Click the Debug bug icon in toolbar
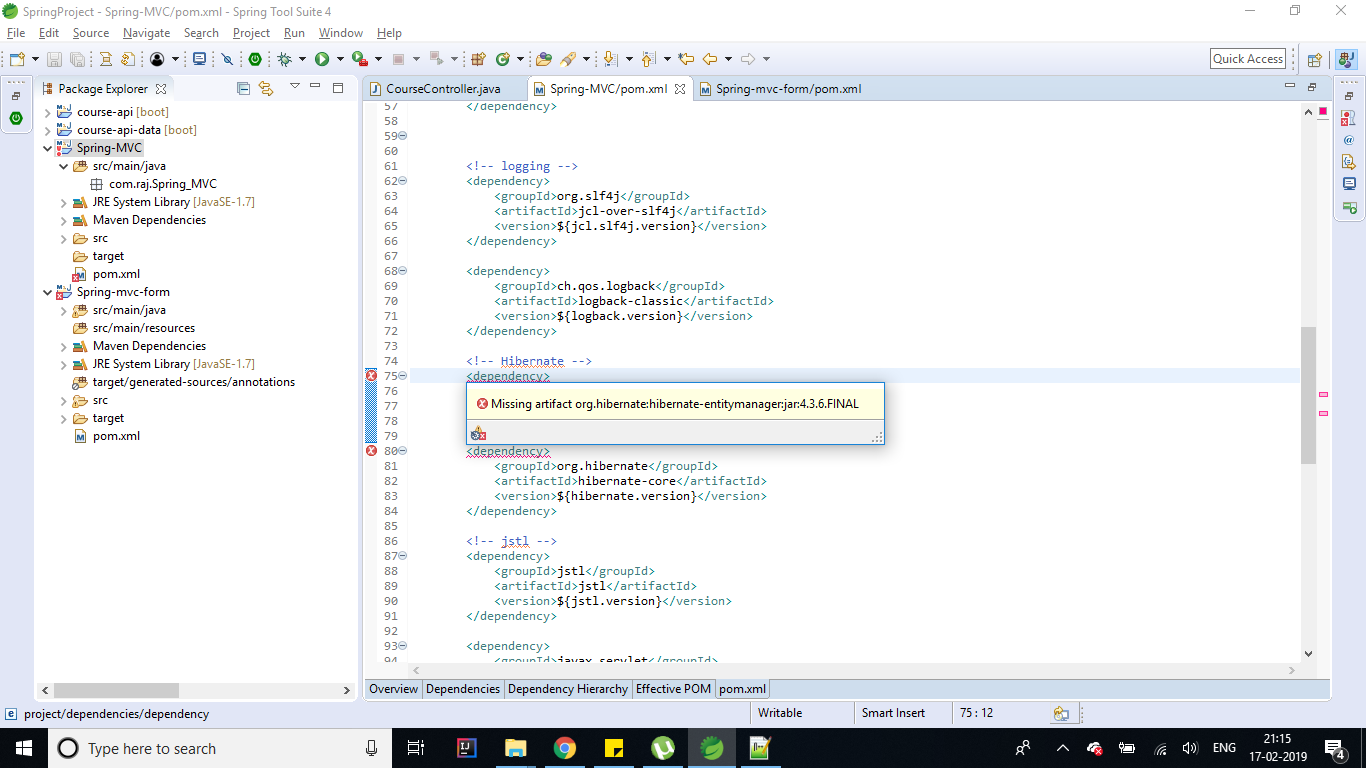 285,60
